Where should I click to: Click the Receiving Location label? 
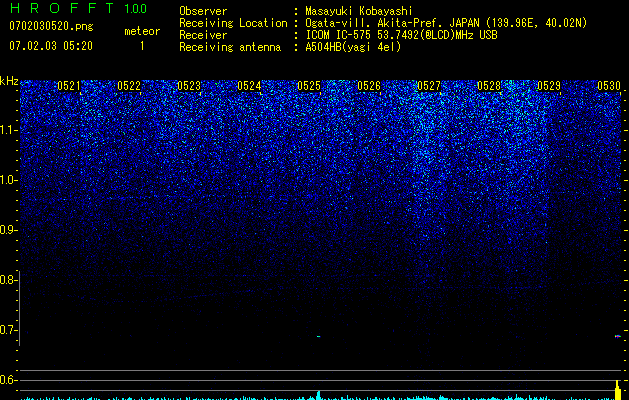pos(233,23)
